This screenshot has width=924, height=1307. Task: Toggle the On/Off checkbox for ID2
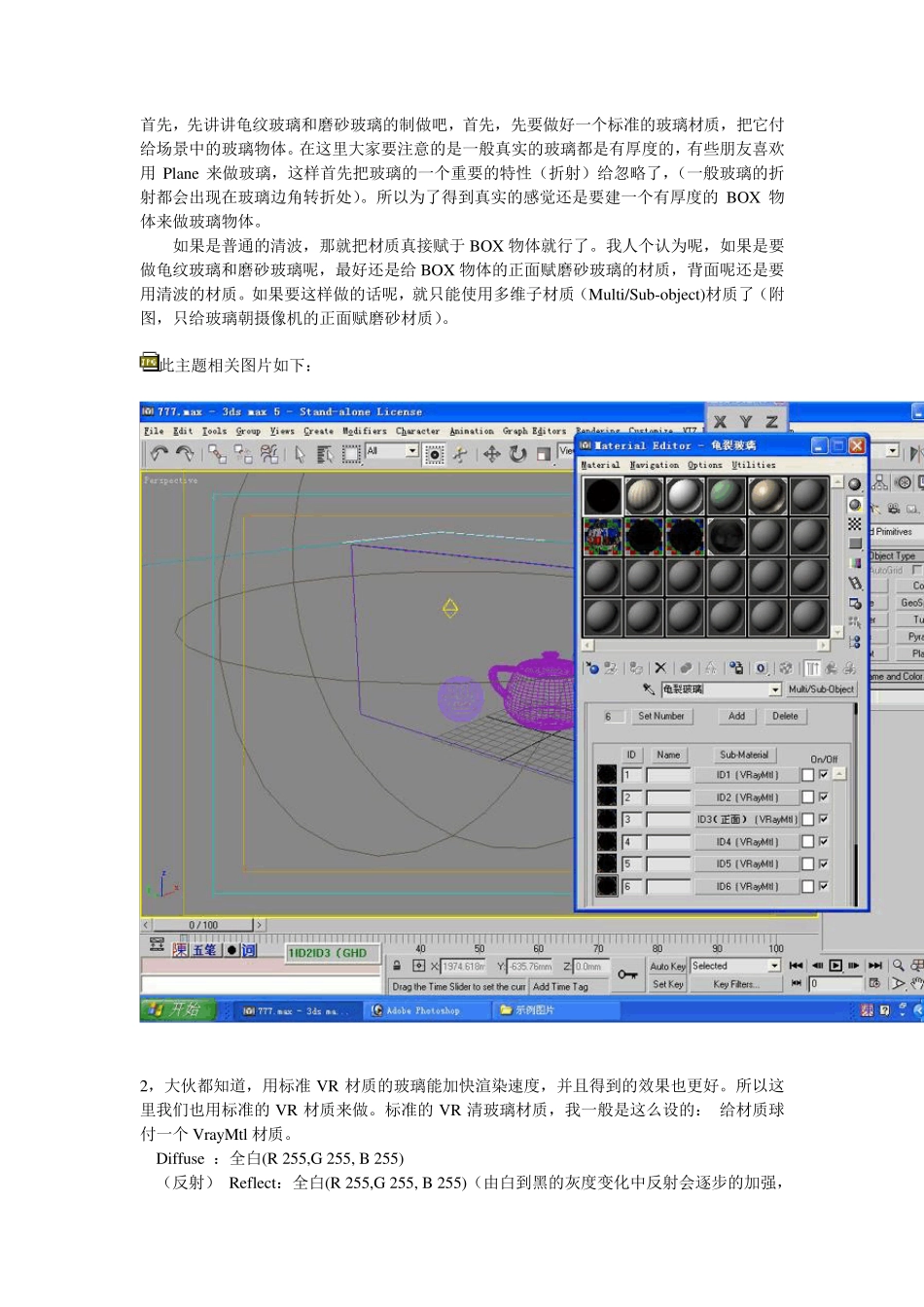(x=824, y=797)
